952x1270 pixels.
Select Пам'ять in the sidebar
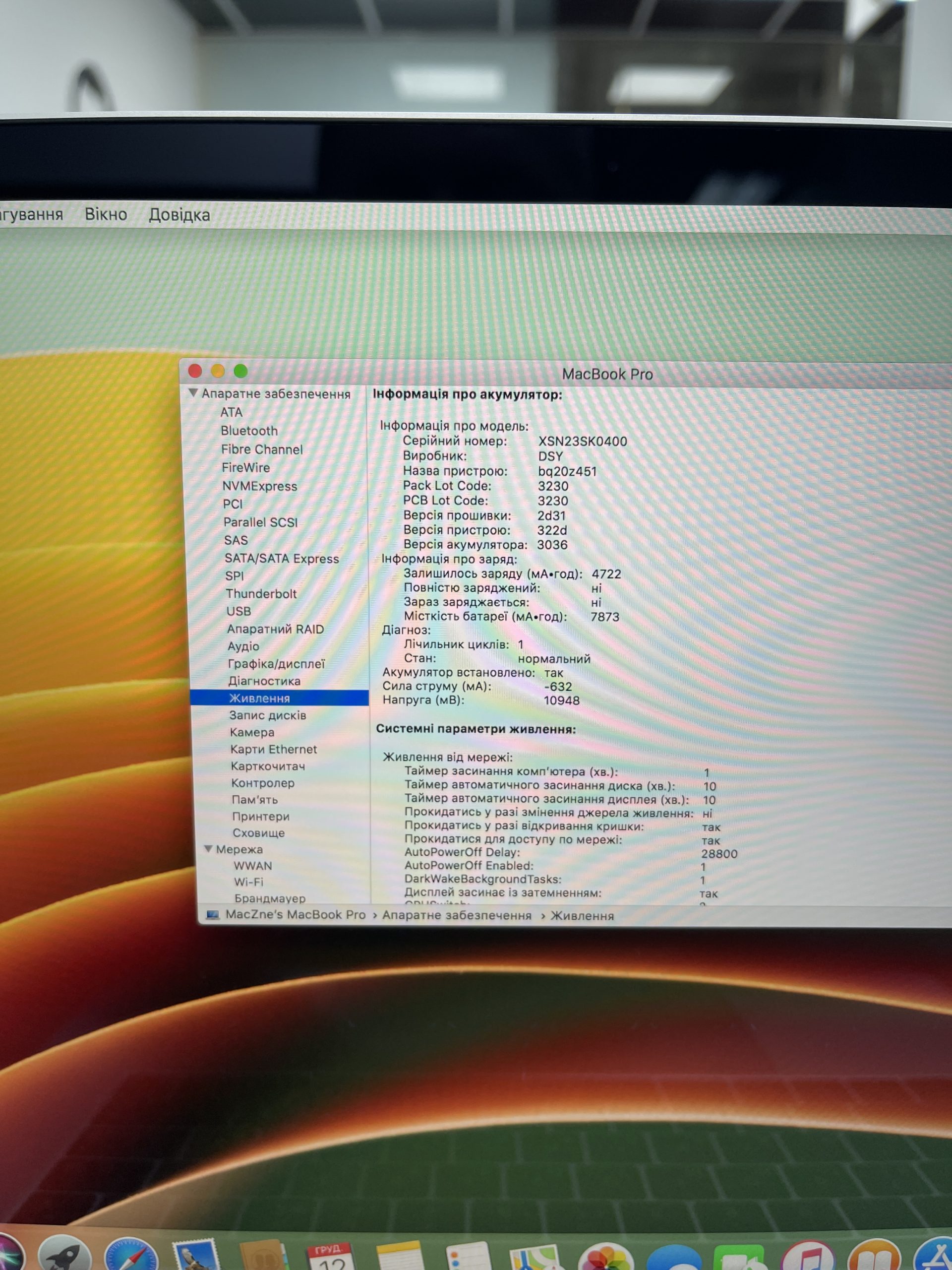255,799
